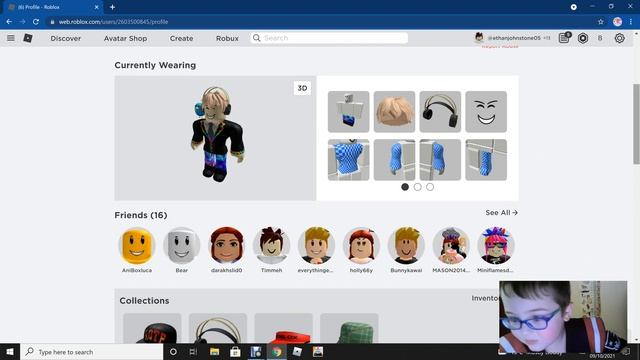This screenshot has height=360, width=640.
Task: Open the @ethanjohnstone05 username link
Action: (x=514, y=38)
